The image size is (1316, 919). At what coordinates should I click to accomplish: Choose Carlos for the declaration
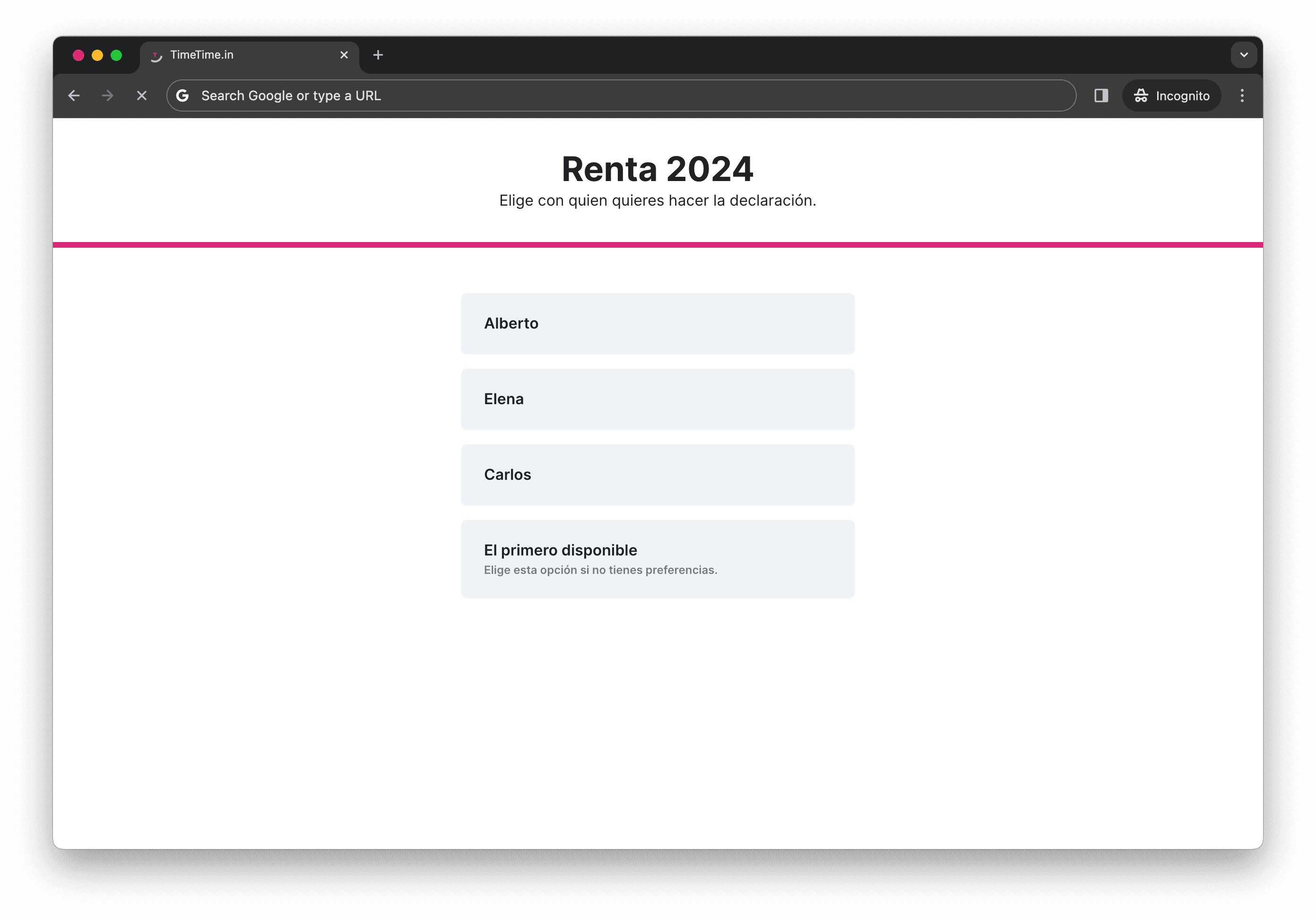click(x=658, y=475)
